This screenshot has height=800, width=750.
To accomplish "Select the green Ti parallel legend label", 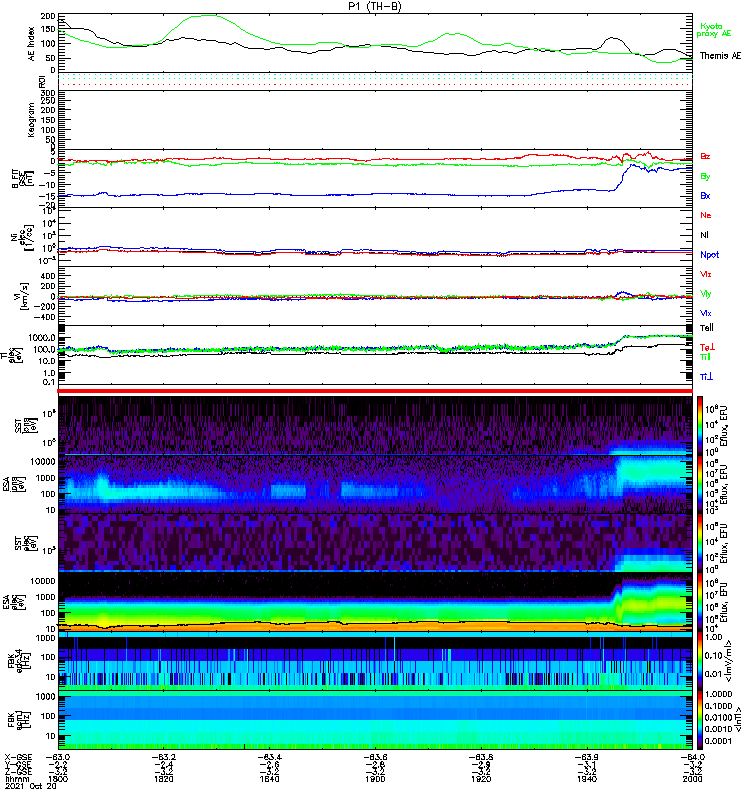I will pyautogui.click(x=705, y=357).
